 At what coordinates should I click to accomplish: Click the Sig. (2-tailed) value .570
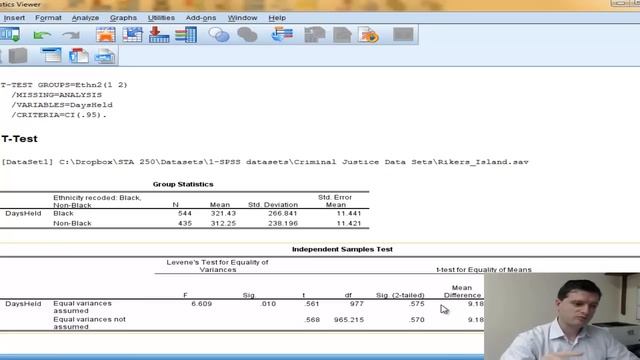417,320
